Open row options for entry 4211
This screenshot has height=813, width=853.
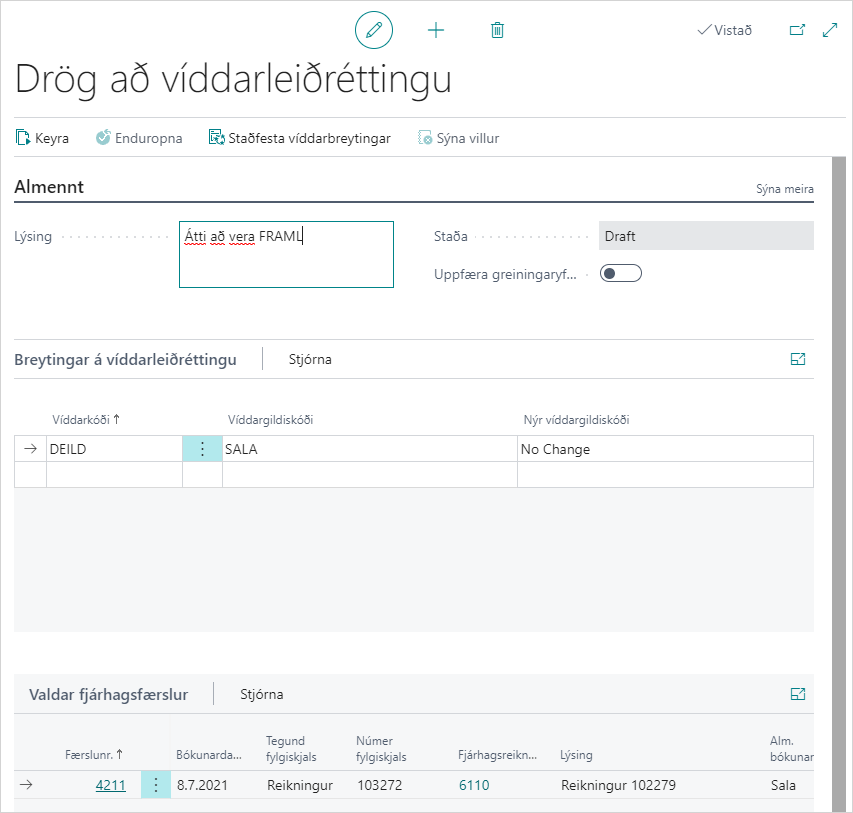point(156,785)
